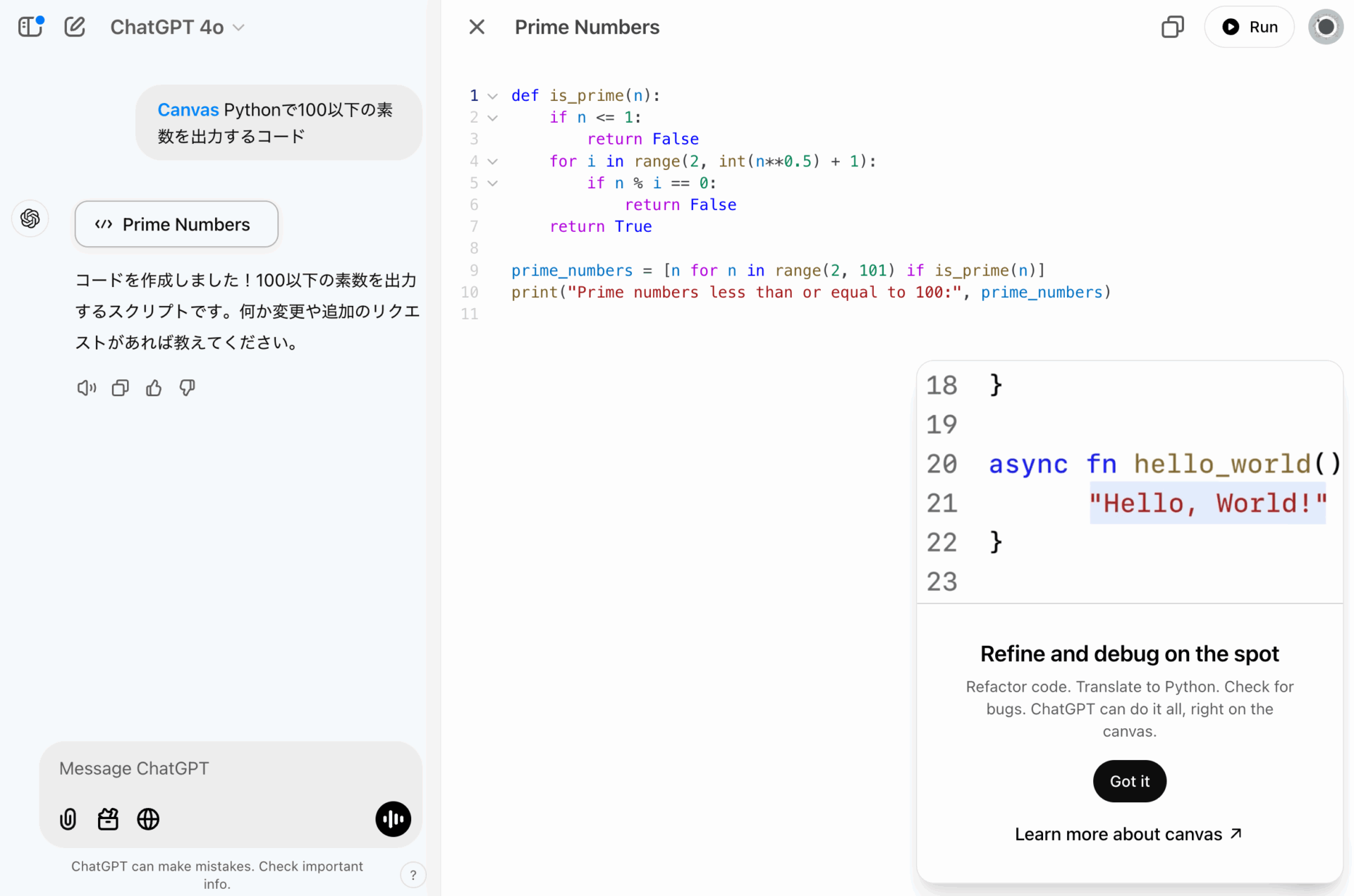The width and height of the screenshot is (1354, 896).
Task: Give thumbs down to the response
Action: 187,388
